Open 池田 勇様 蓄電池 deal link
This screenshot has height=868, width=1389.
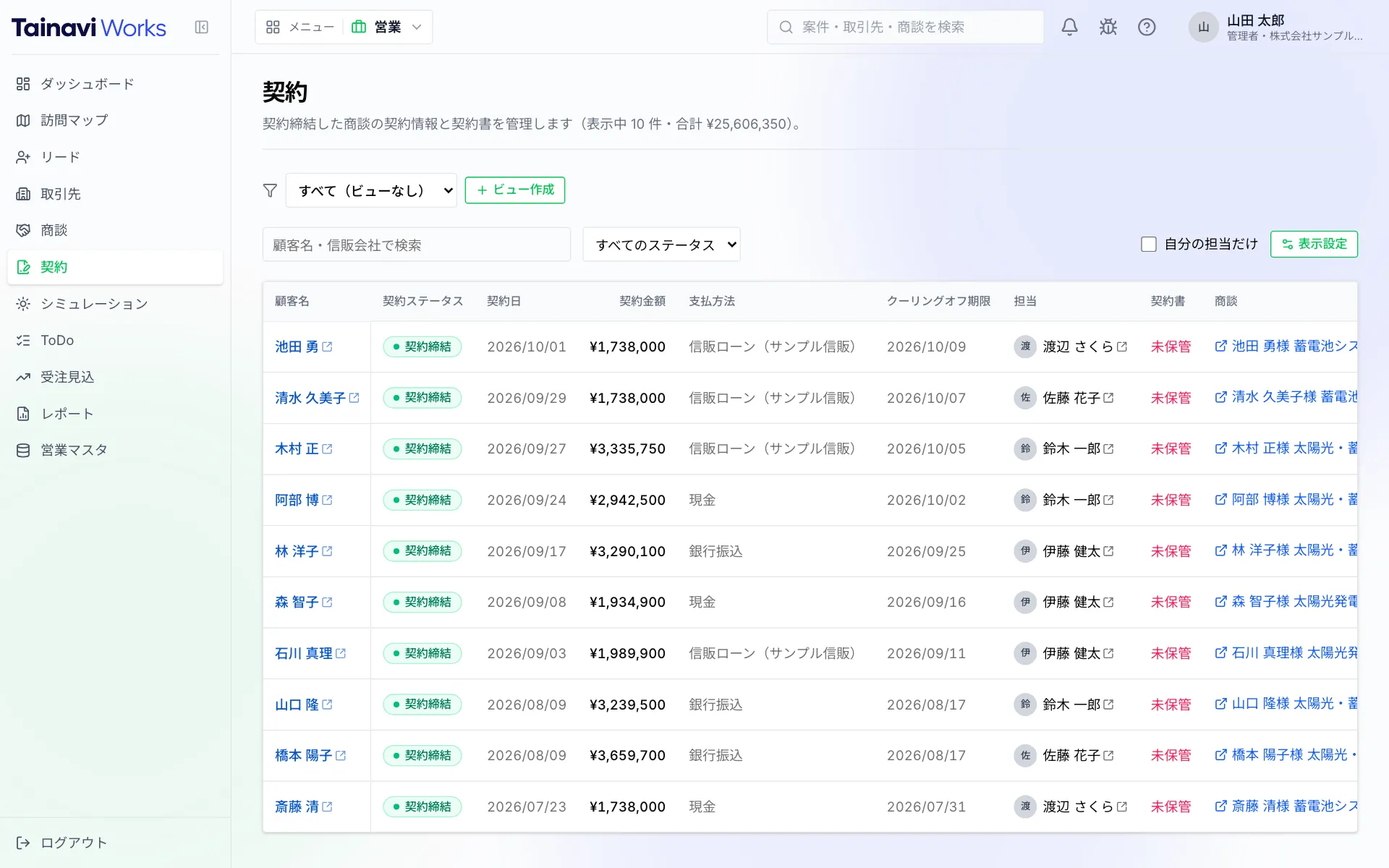(x=1286, y=346)
